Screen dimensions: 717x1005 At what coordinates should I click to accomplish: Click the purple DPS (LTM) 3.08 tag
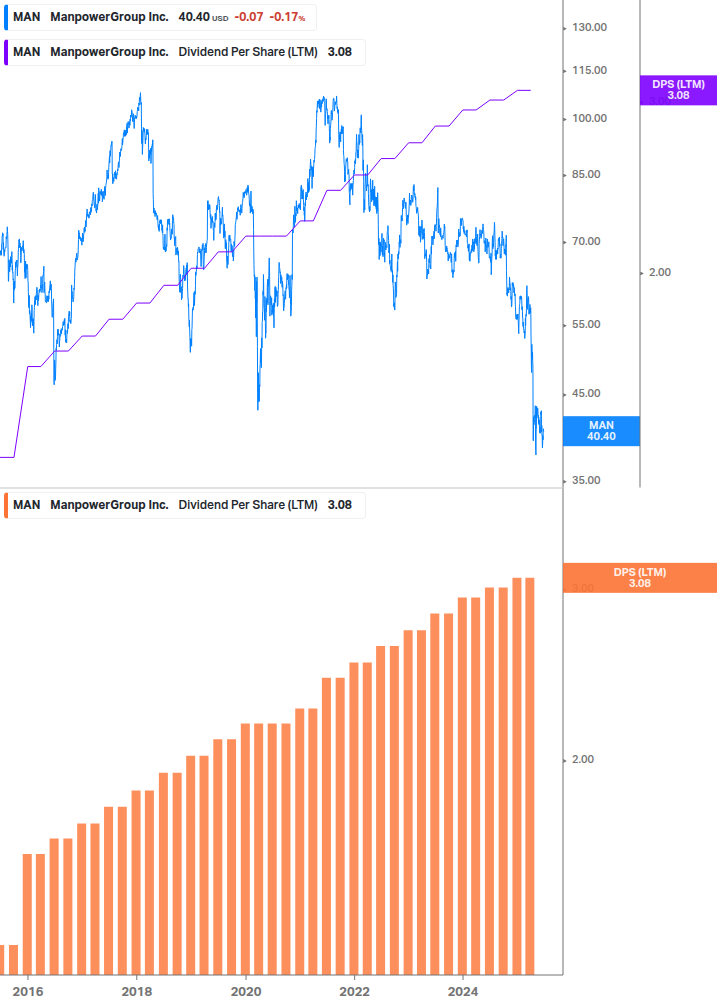point(679,90)
